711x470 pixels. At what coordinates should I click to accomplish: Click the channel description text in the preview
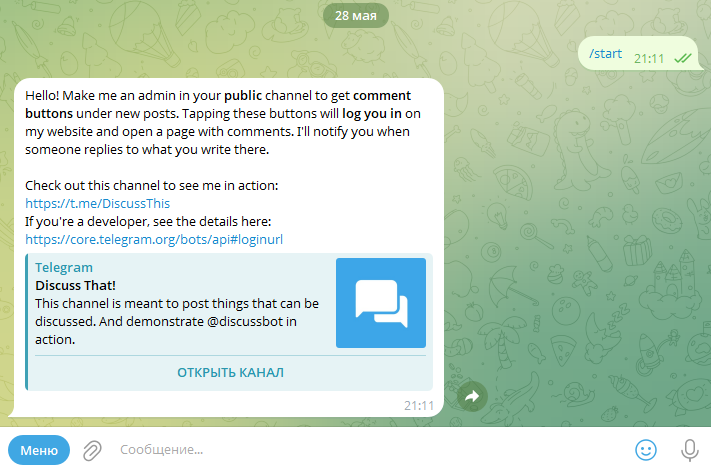pyautogui.click(x=177, y=321)
